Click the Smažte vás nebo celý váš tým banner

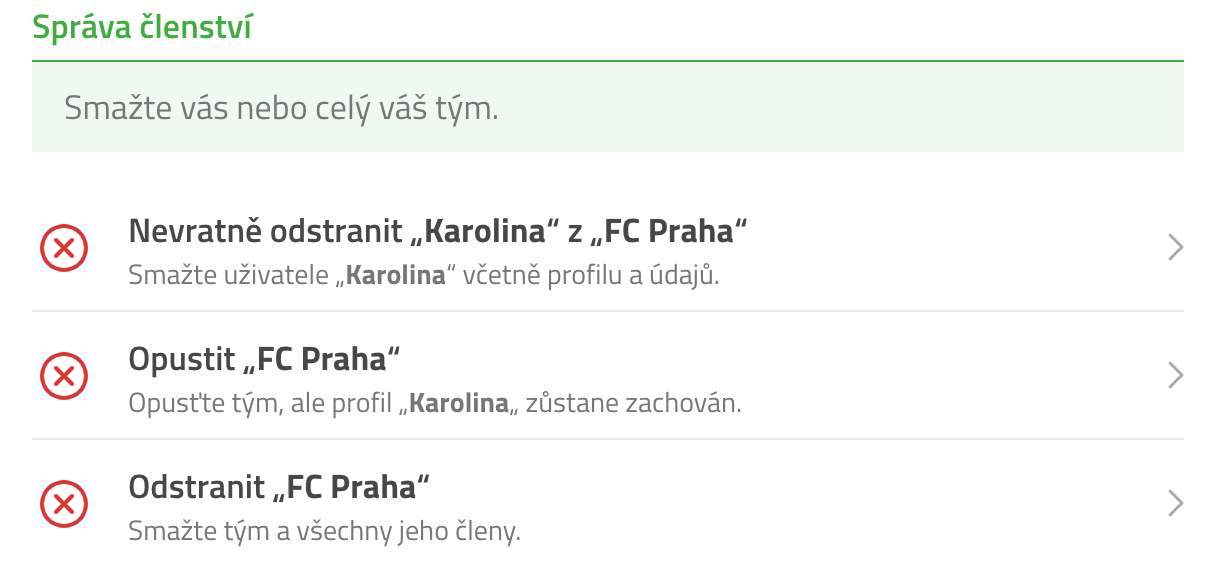608,107
